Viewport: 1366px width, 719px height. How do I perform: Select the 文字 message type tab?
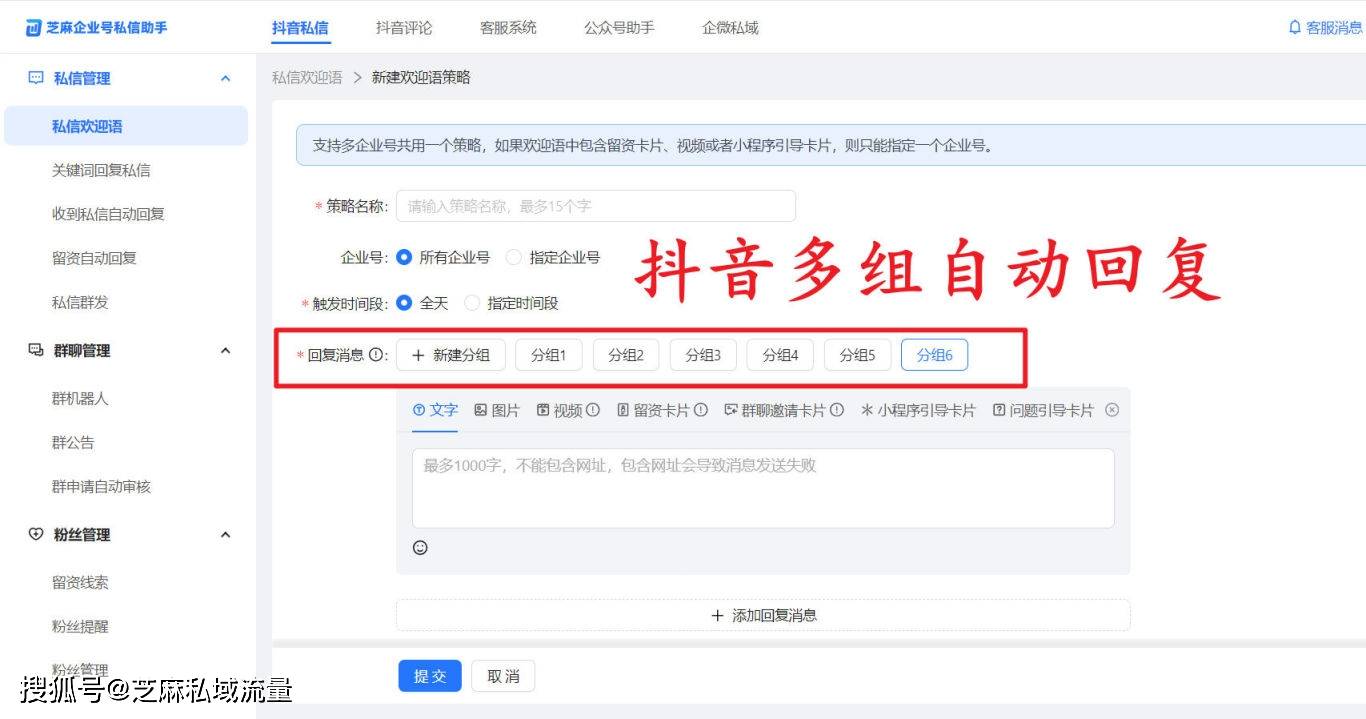[x=435, y=410]
